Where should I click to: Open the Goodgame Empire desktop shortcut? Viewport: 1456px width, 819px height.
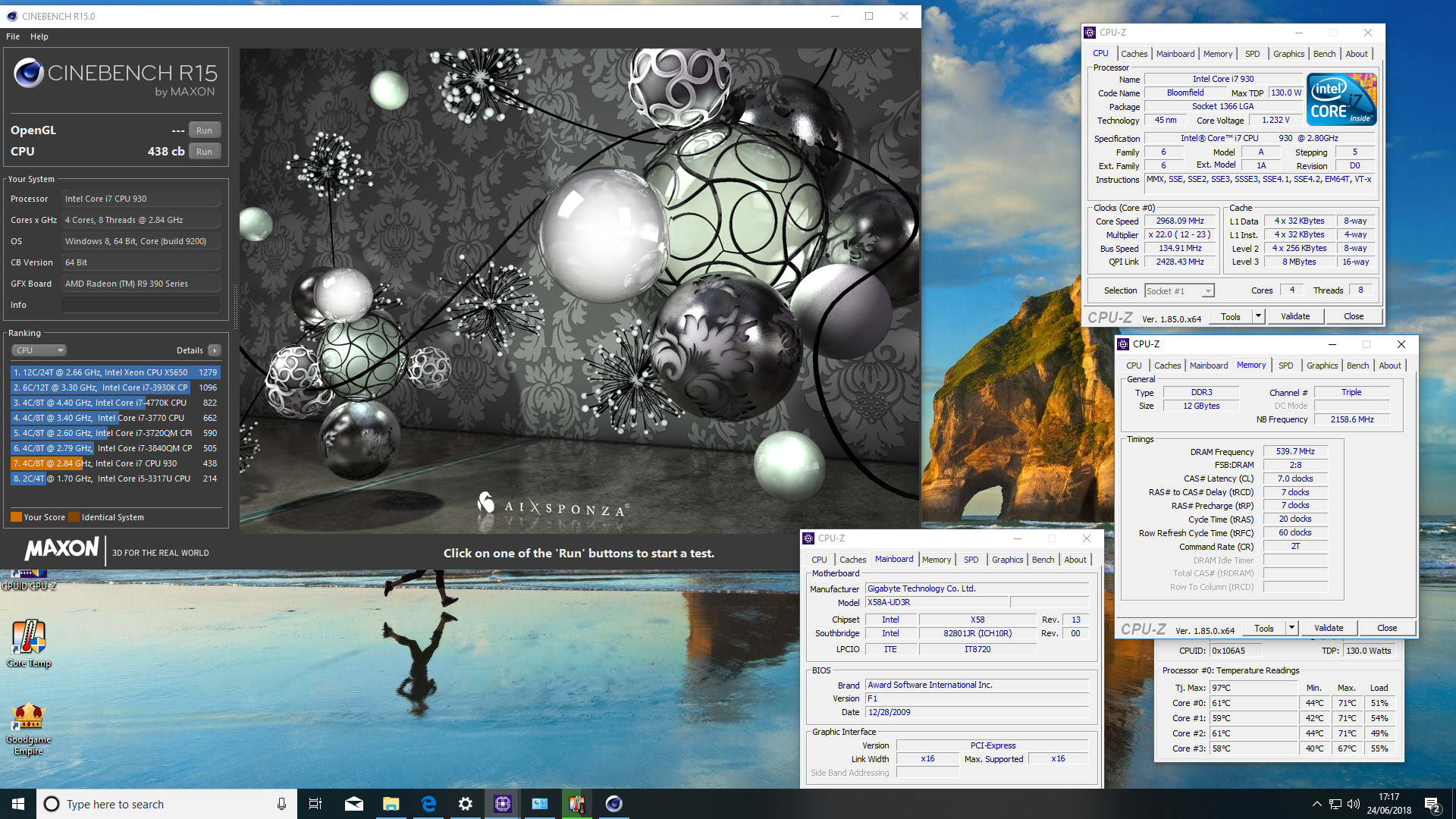(x=29, y=728)
